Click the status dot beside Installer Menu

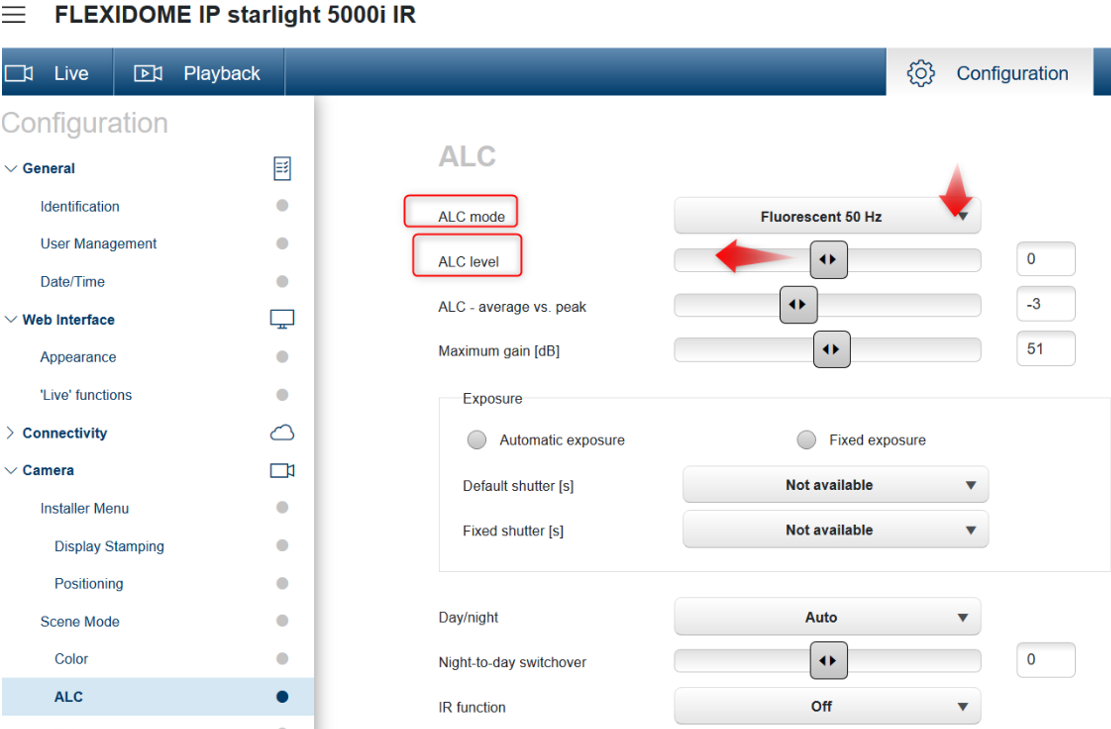282,507
